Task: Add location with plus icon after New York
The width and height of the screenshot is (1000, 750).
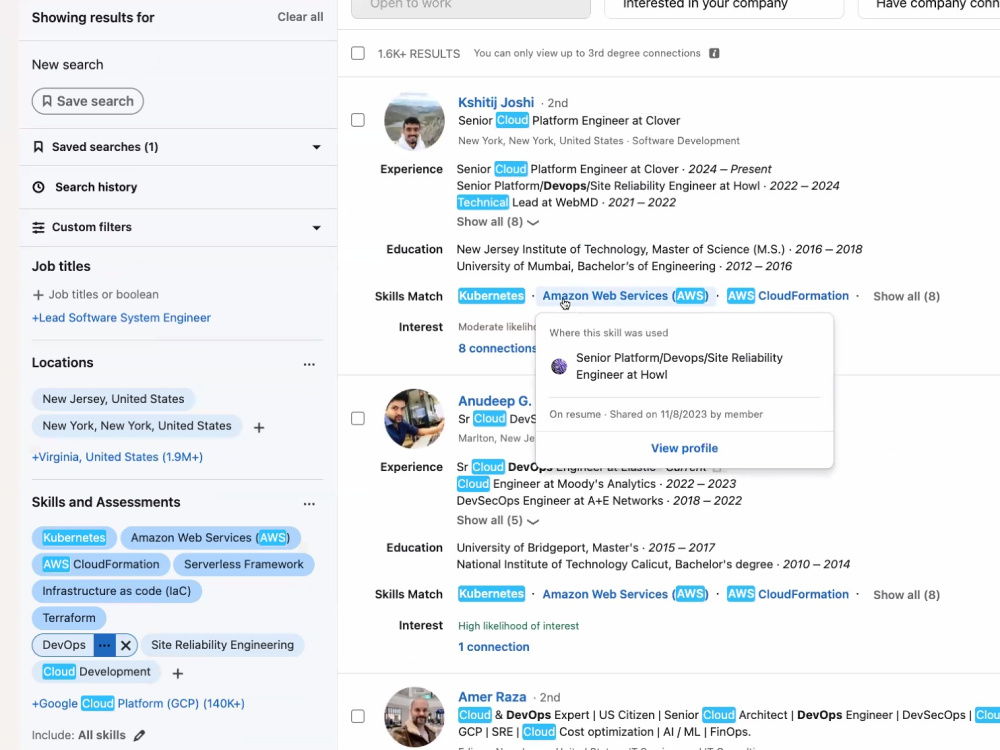Action: 259,427
